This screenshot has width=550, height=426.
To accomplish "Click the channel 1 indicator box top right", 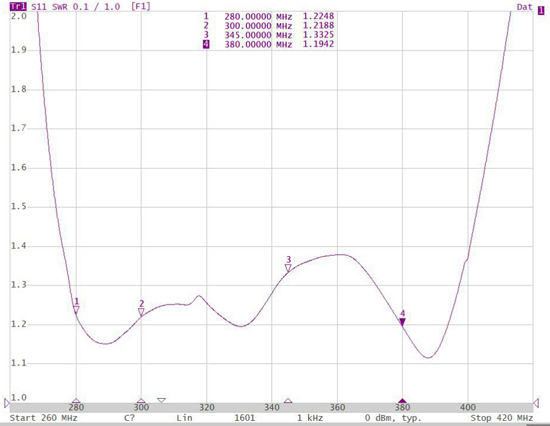I will point(541,11).
